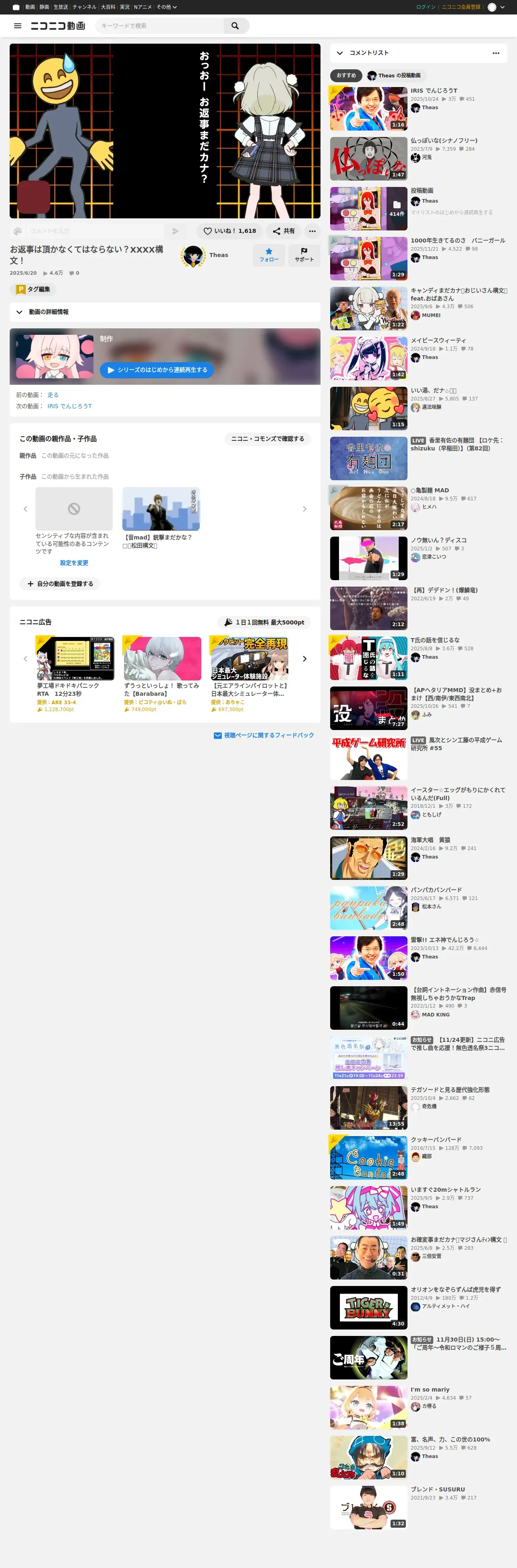Advance the ニコニ広告 carousel with right arrow

(305, 659)
